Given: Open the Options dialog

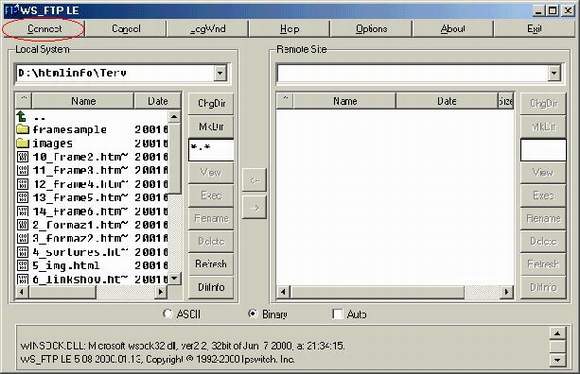Looking at the screenshot, I should pyautogui.click(x=371, y=28).
